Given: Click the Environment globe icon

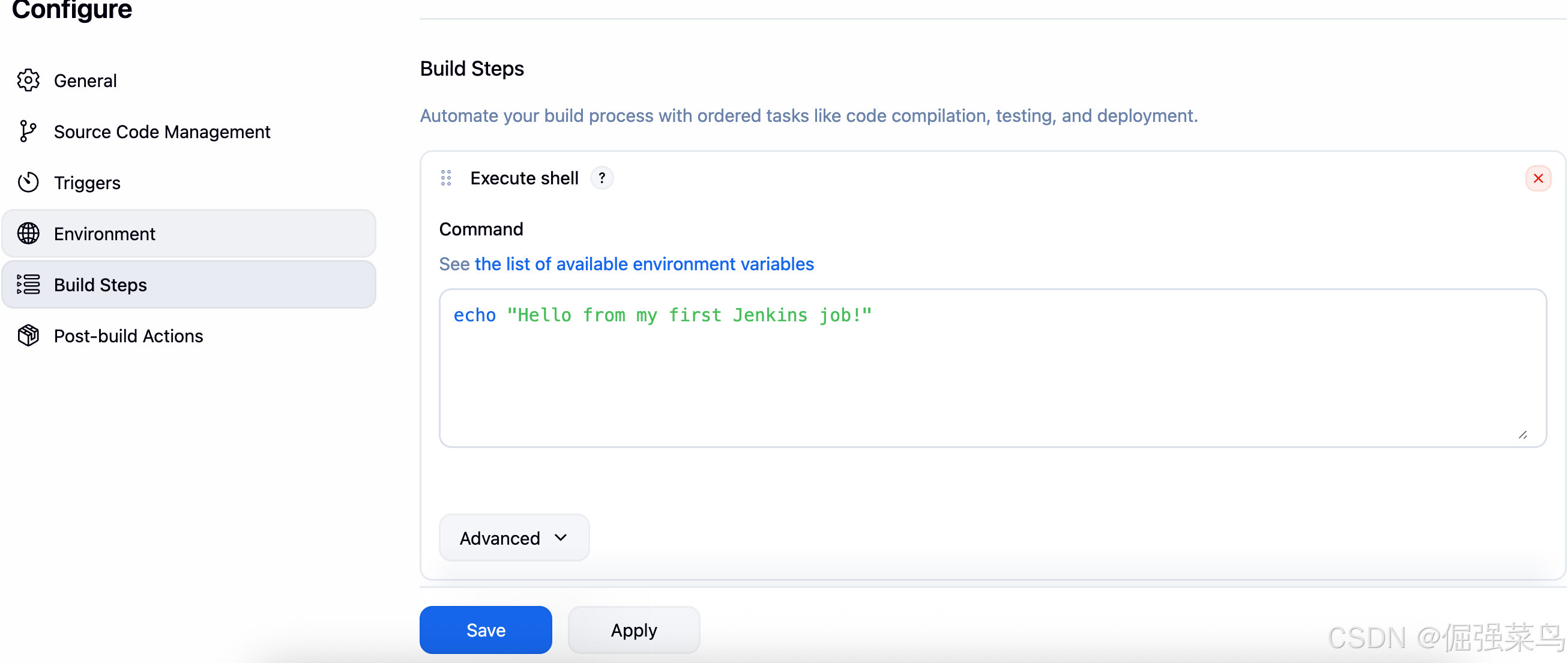Looking at the screenshot, I should (28, 234).
